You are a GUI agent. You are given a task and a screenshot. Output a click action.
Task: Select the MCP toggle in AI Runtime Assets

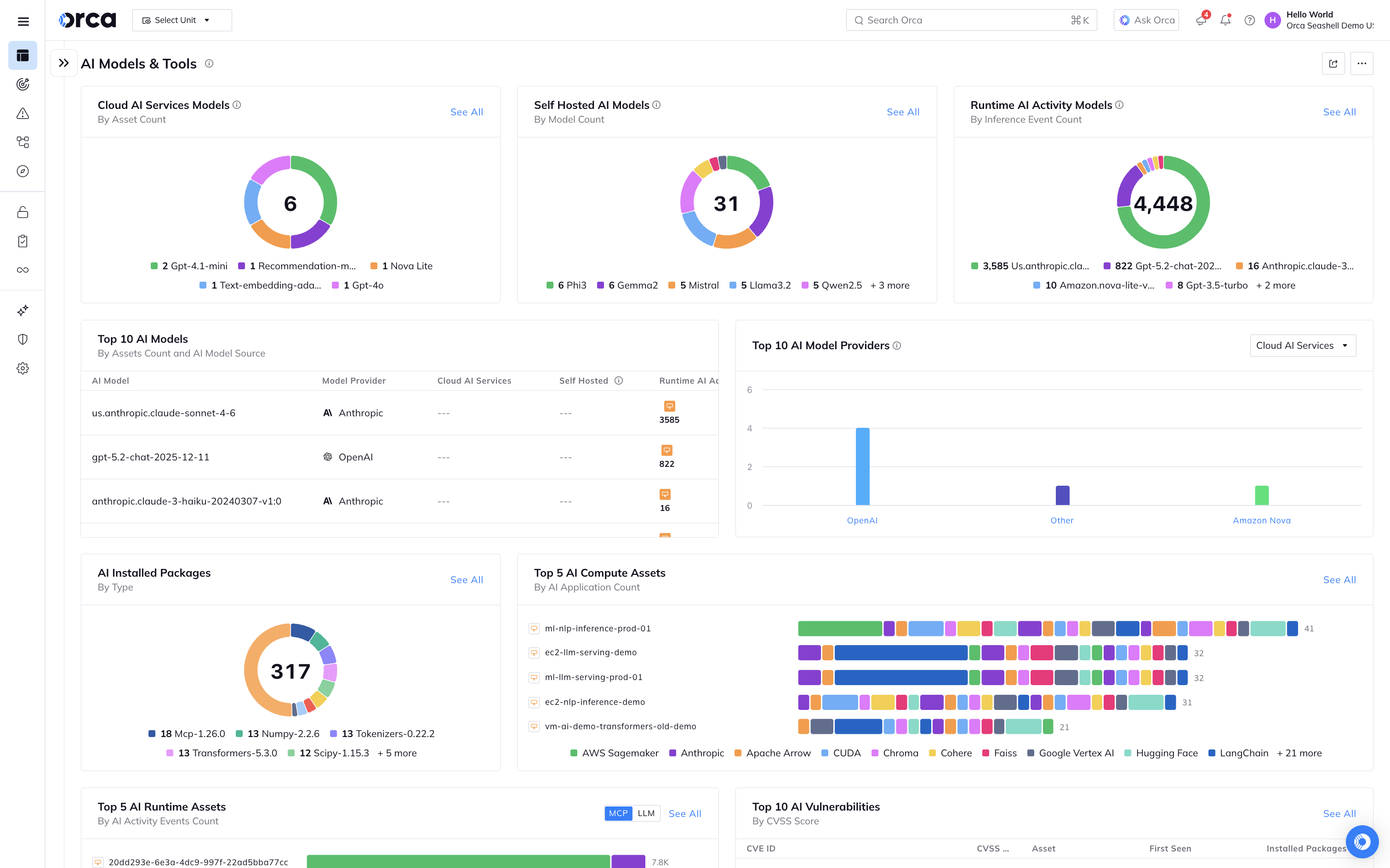tap(618, 813)
